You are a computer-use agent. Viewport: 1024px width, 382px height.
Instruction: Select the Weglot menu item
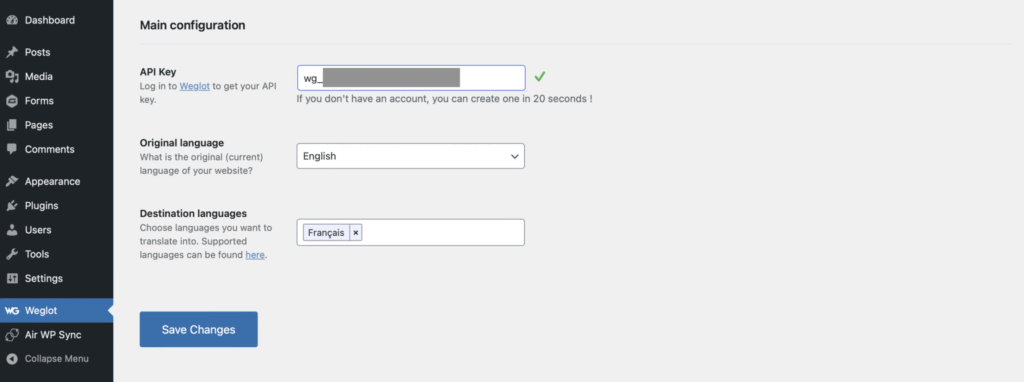click(x=56, y=311)
